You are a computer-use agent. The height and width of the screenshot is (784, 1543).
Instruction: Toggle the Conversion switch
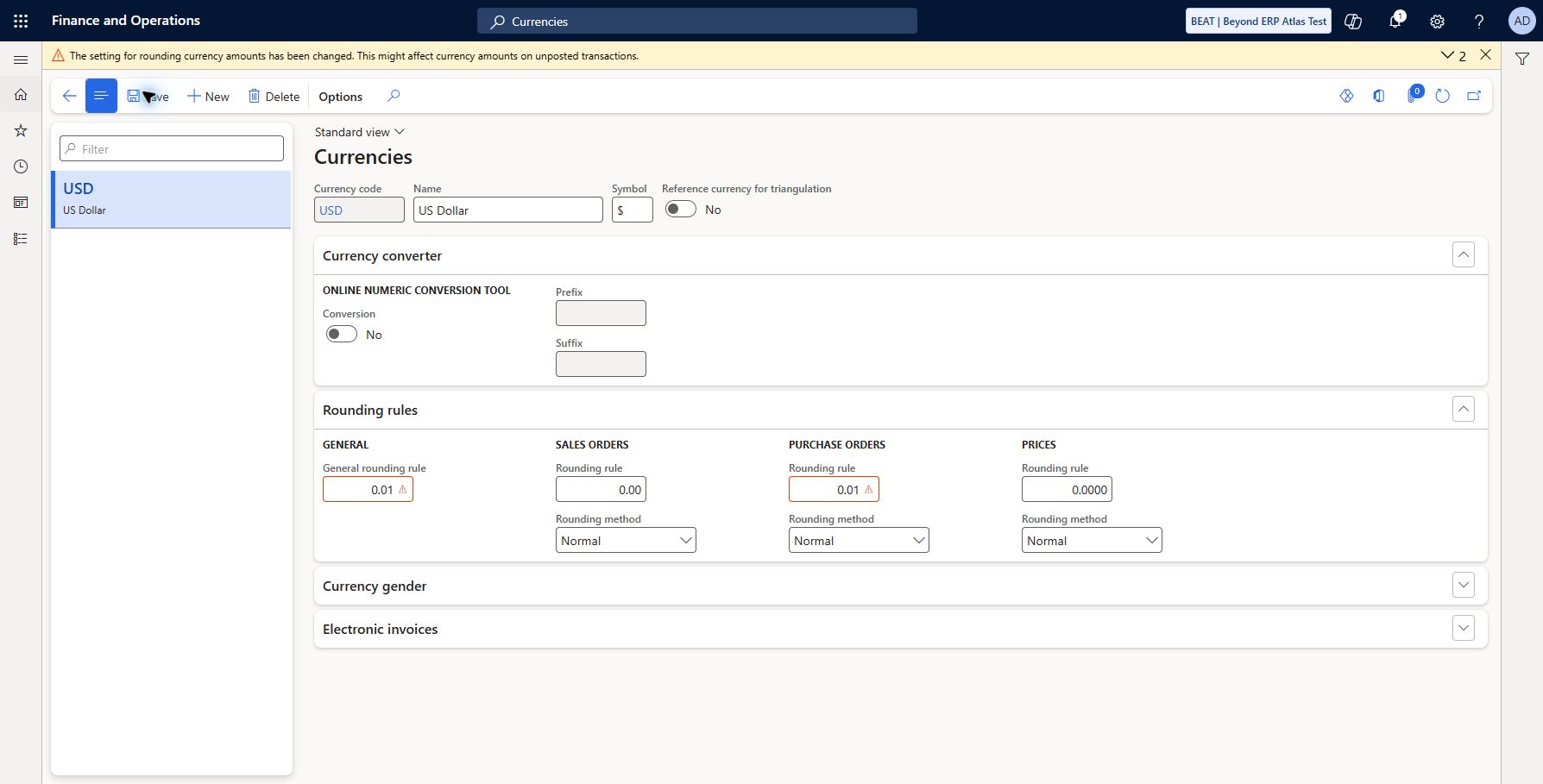(x=342, y=335)
